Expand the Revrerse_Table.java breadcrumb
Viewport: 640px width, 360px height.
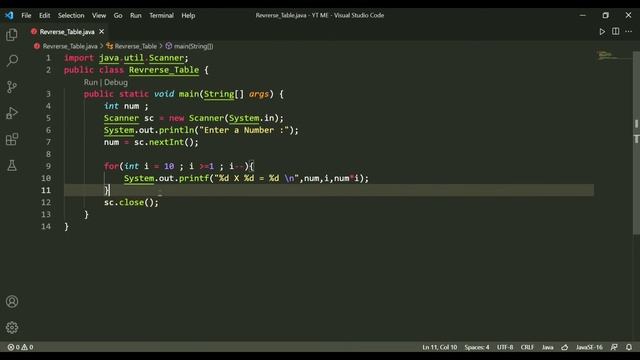click(70, 46)
